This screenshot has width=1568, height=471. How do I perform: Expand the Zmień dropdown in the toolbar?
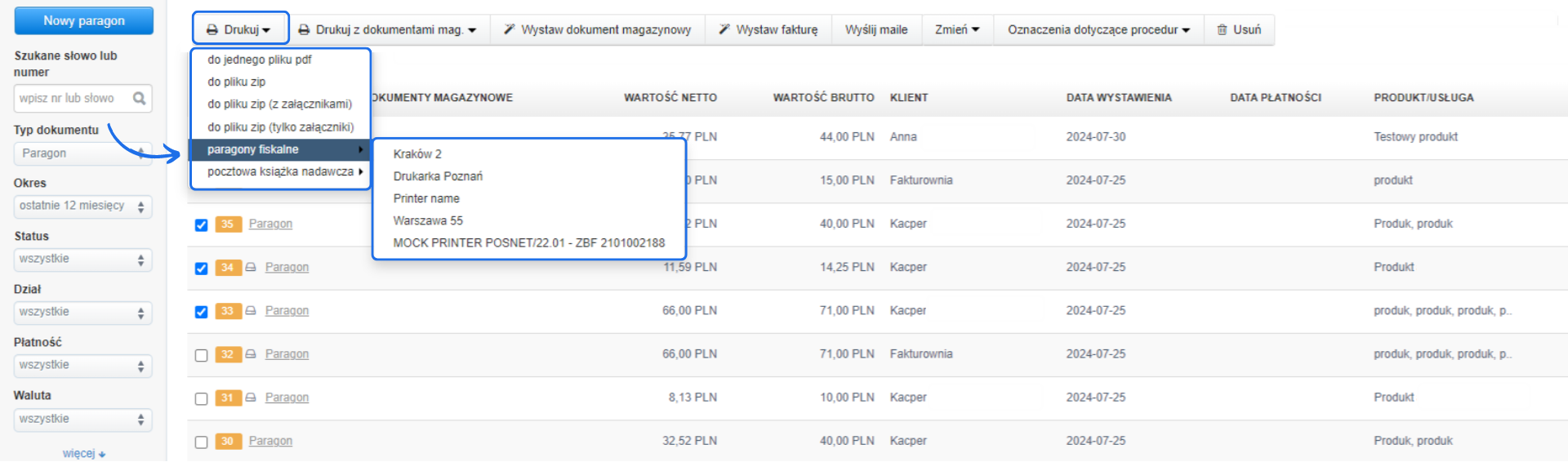956,30
